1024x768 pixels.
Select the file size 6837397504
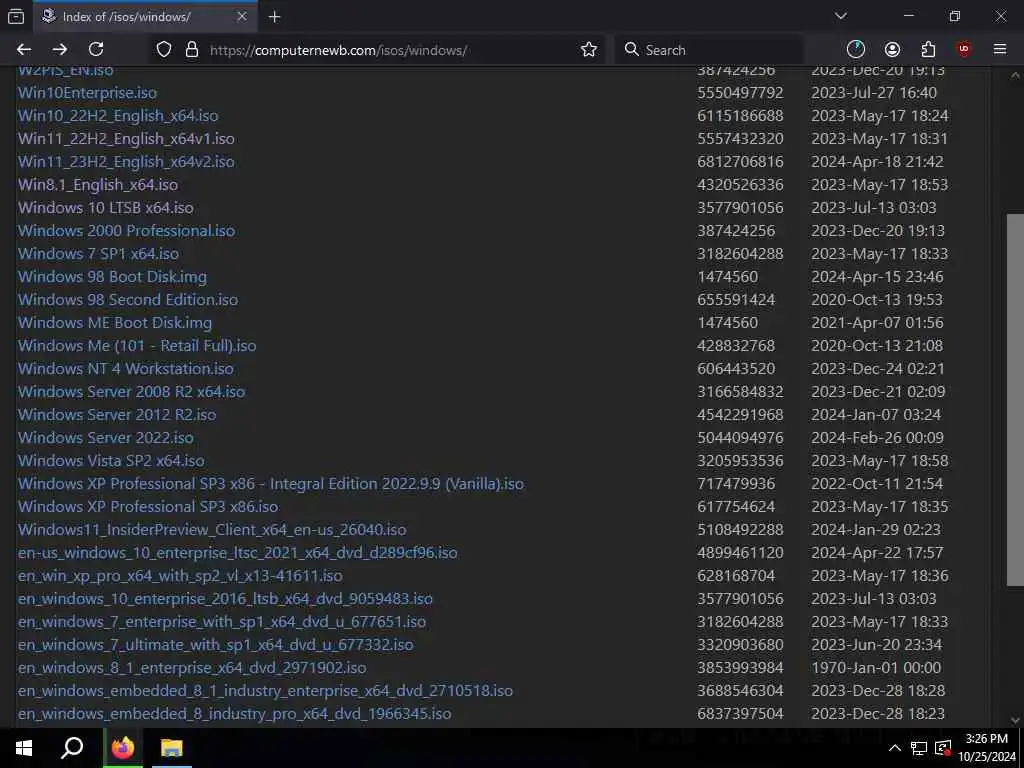740,714
